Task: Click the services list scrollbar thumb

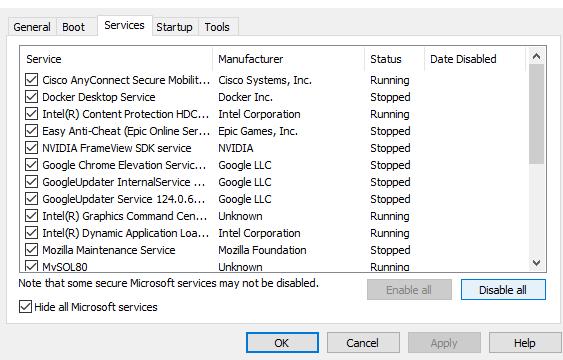Action: tap(536, 114)
